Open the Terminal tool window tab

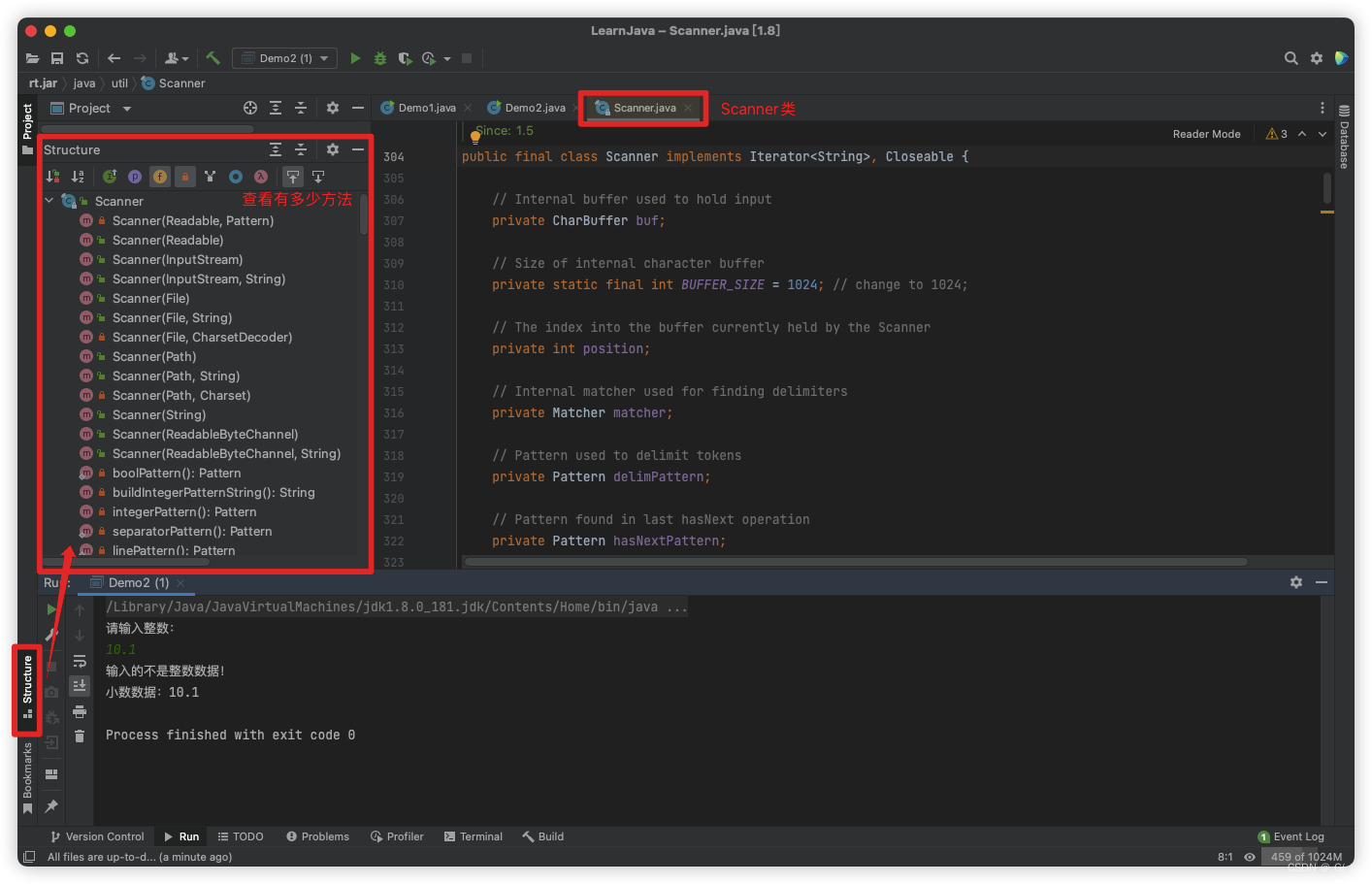coord(474,836)
